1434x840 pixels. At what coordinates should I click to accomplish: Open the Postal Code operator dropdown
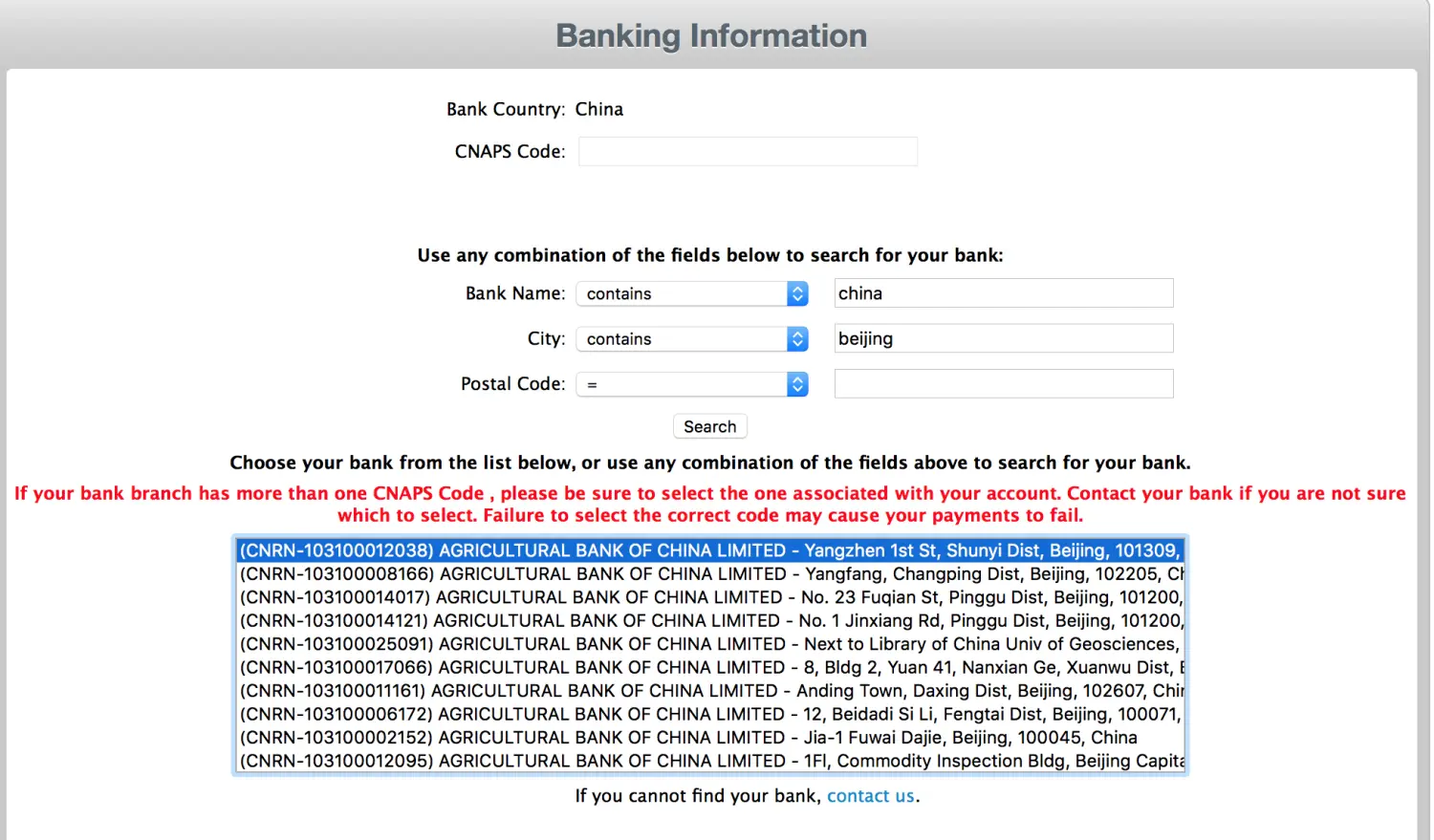692,384
